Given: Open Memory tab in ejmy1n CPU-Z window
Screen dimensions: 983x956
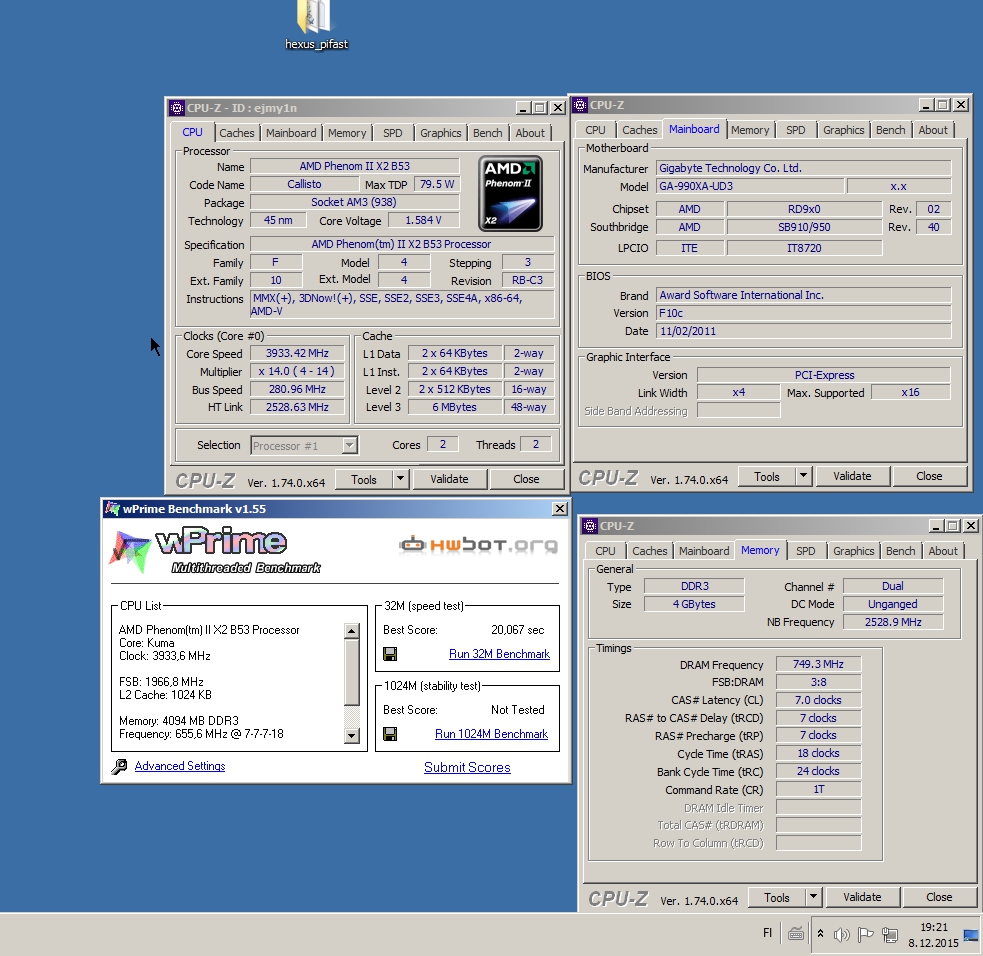Looking at the screenshot, I should (x=347, y=133).
